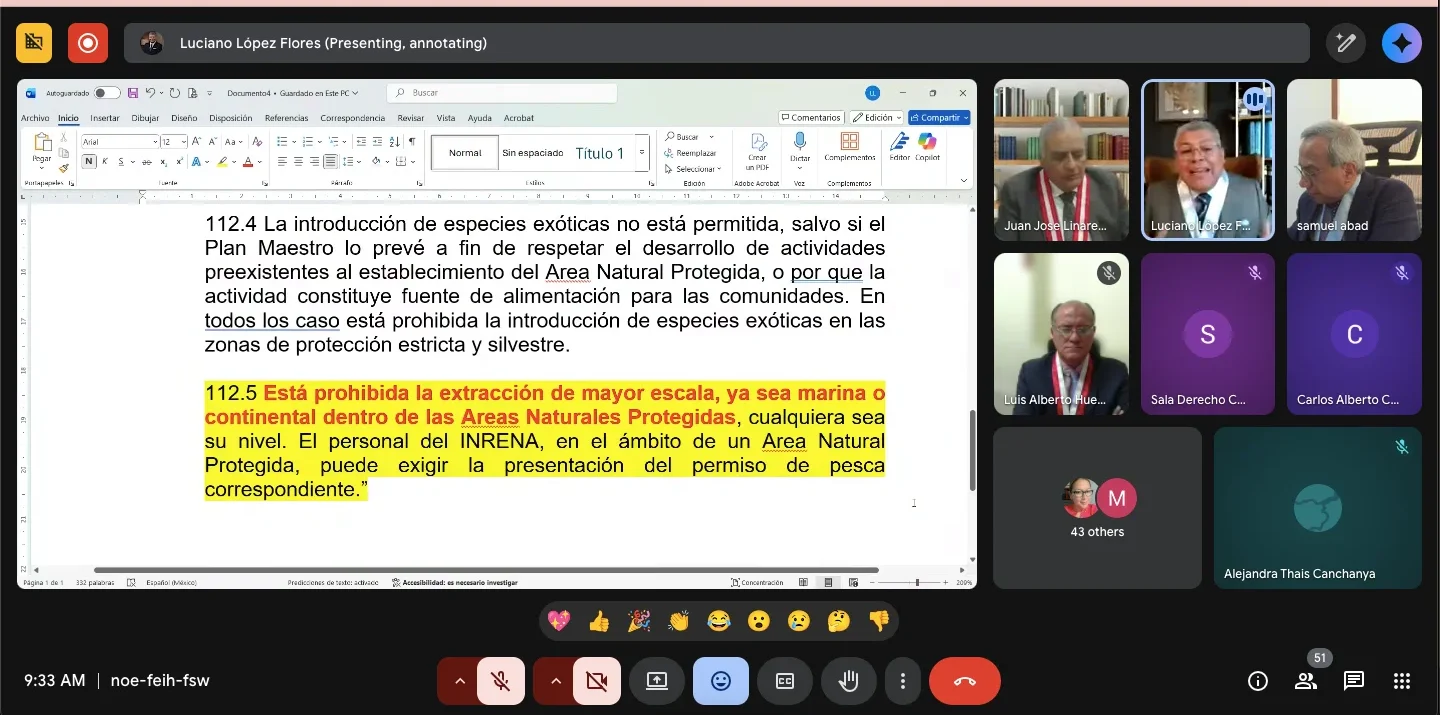The image size is (1440, 715).
Task: Expand audio settings arrow beside microphone
Action: (x=460, y=681)
